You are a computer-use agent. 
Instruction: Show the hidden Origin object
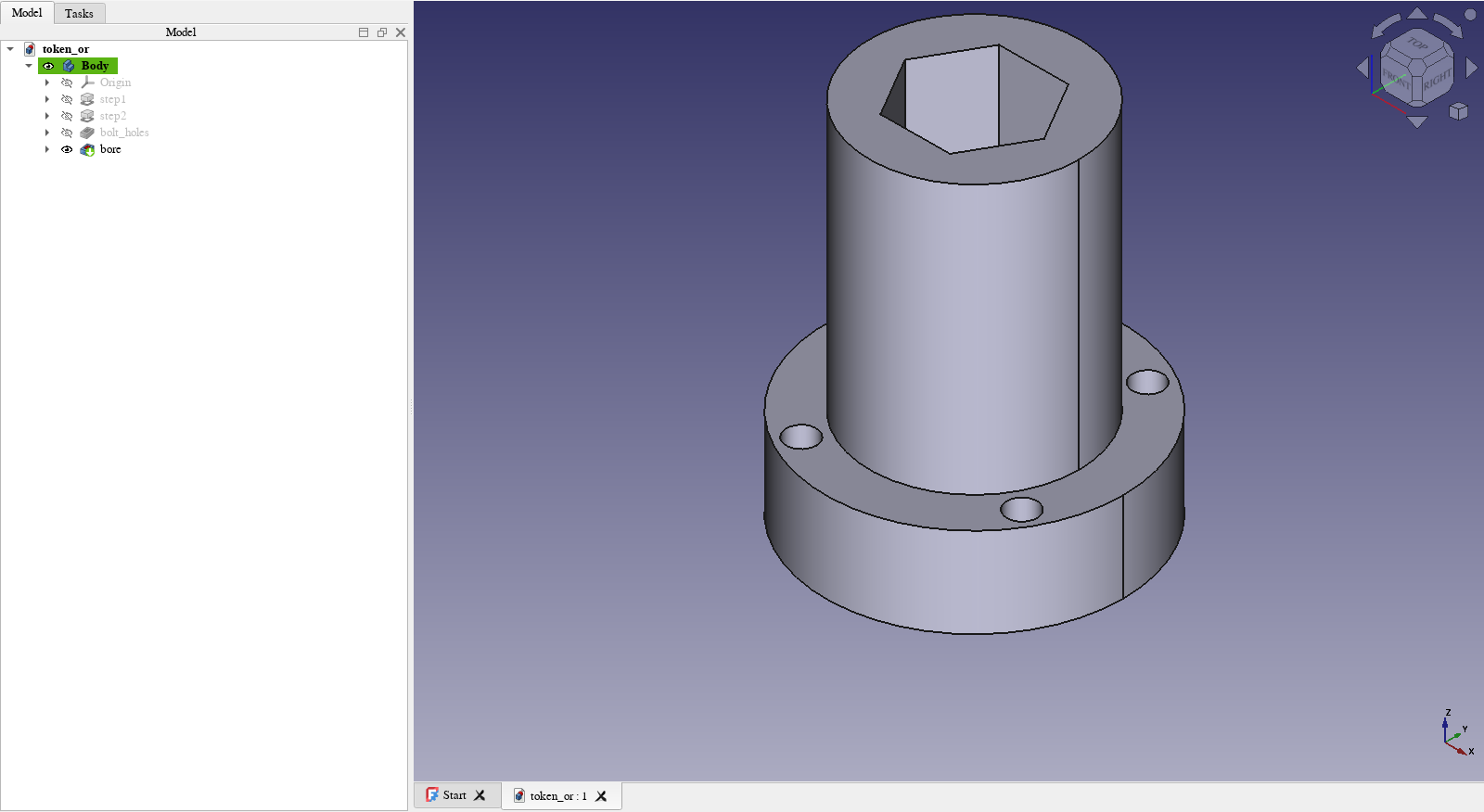(x=67, y=82)
